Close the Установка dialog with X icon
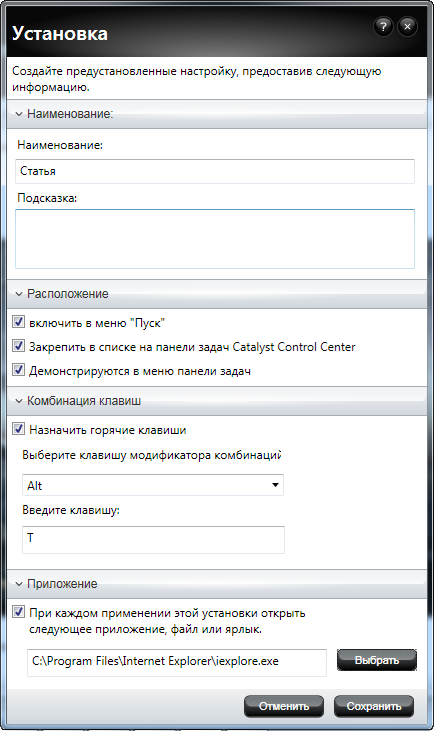 407,27
